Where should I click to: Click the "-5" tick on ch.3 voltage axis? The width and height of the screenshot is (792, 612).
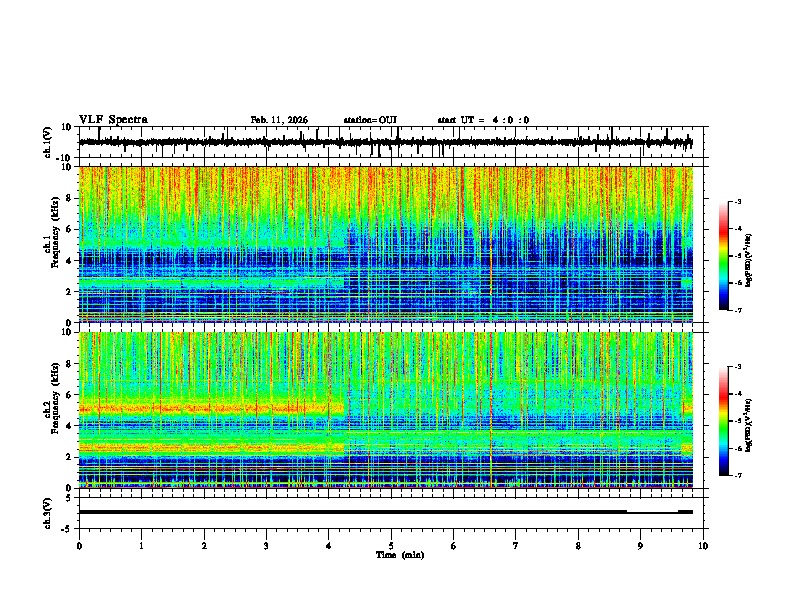click(x=67, y=529)
